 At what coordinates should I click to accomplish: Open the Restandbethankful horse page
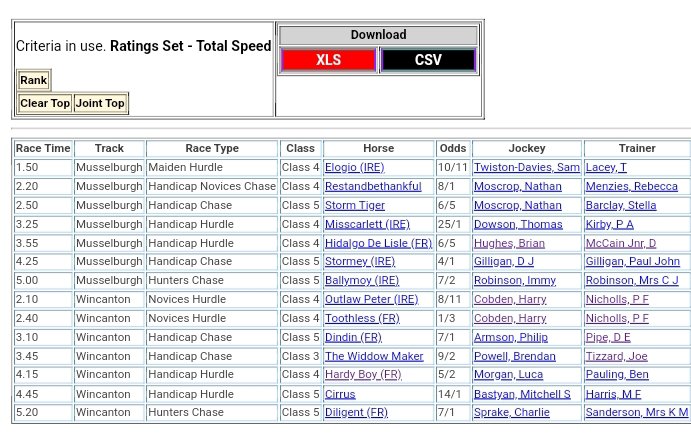(x=373, y=187)
